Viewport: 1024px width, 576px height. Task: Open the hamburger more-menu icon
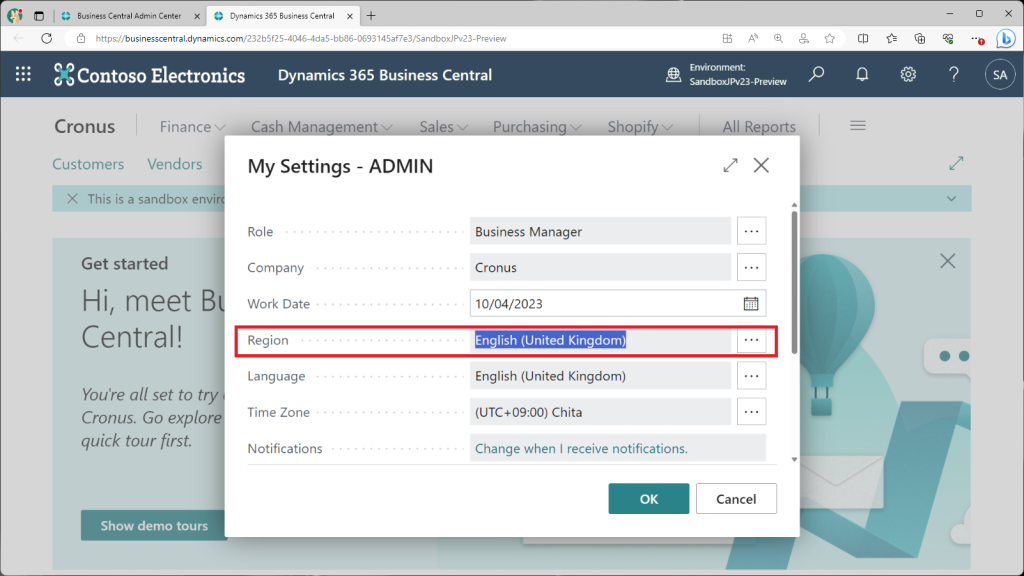pyautogui.click(x=858, y=125)
